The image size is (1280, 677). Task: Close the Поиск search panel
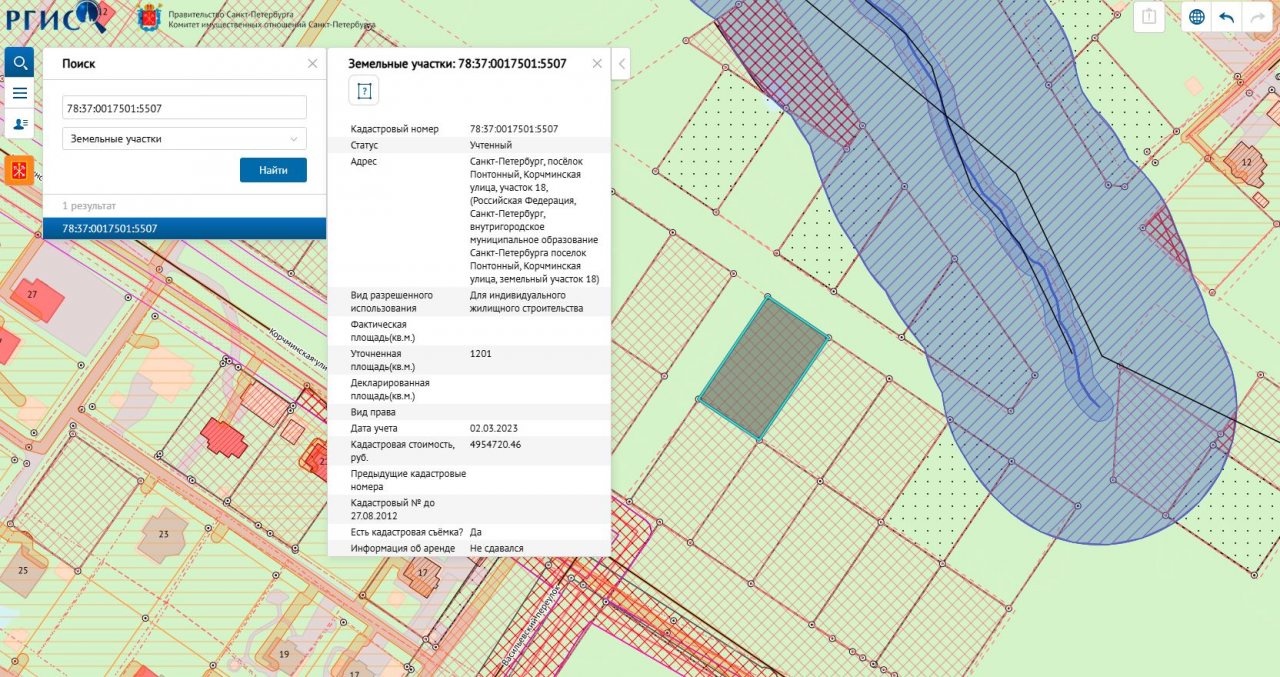pyautogui.click(x=312, y=63)
